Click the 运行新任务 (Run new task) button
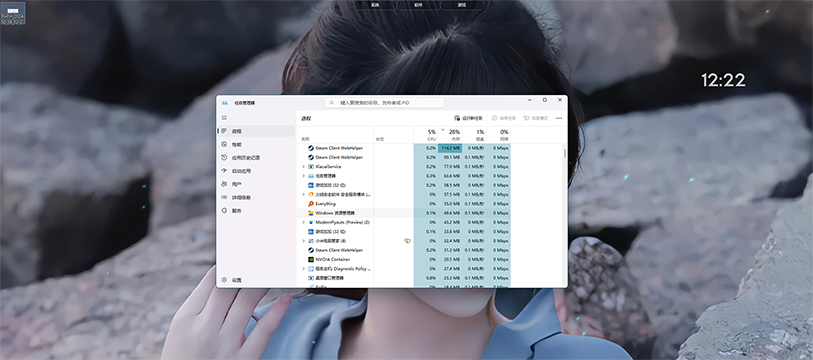The image size is (813, 360). [468, 118]
